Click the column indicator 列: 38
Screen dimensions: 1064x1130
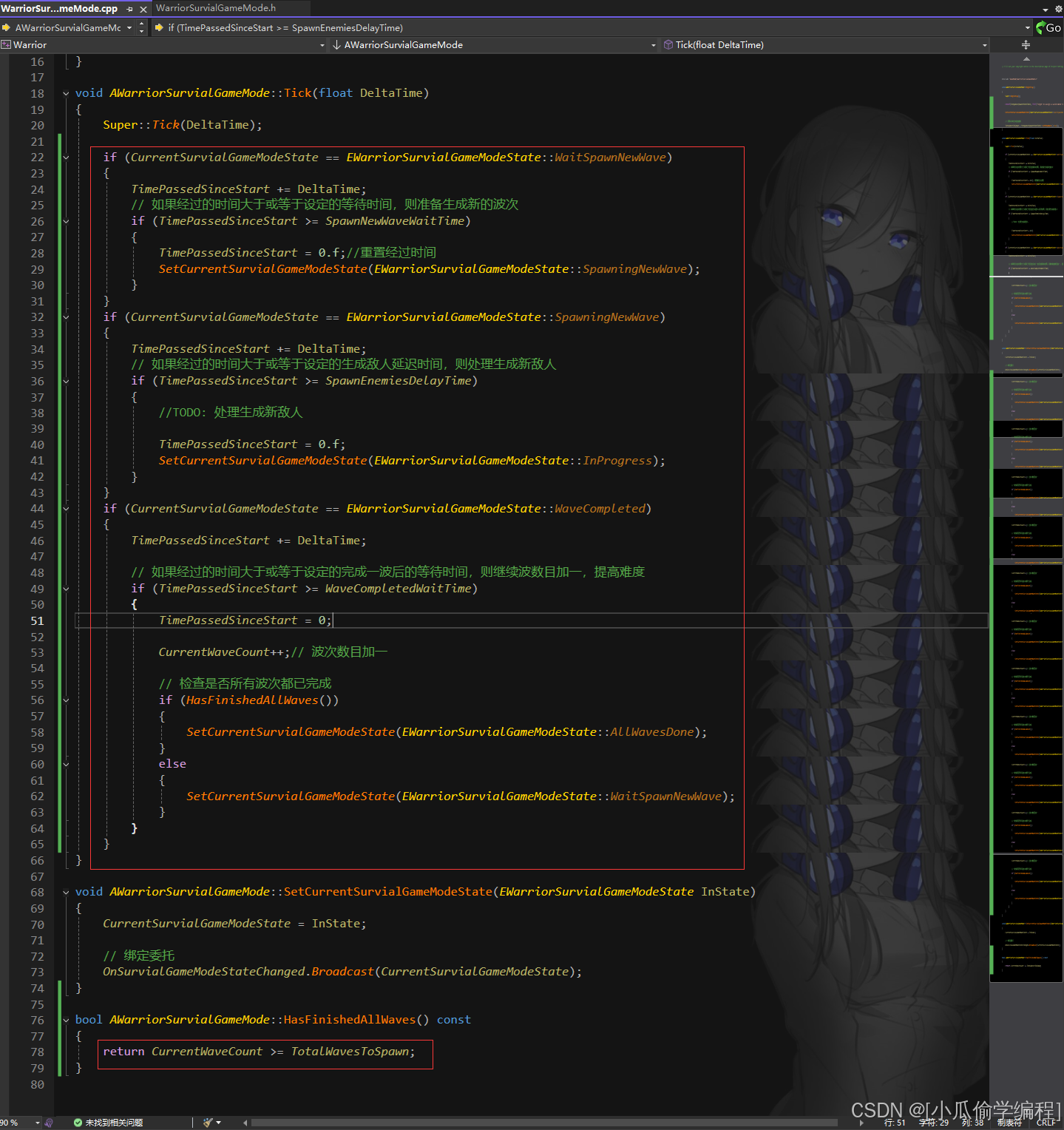pyautogui.click(x=972, y=1123)
